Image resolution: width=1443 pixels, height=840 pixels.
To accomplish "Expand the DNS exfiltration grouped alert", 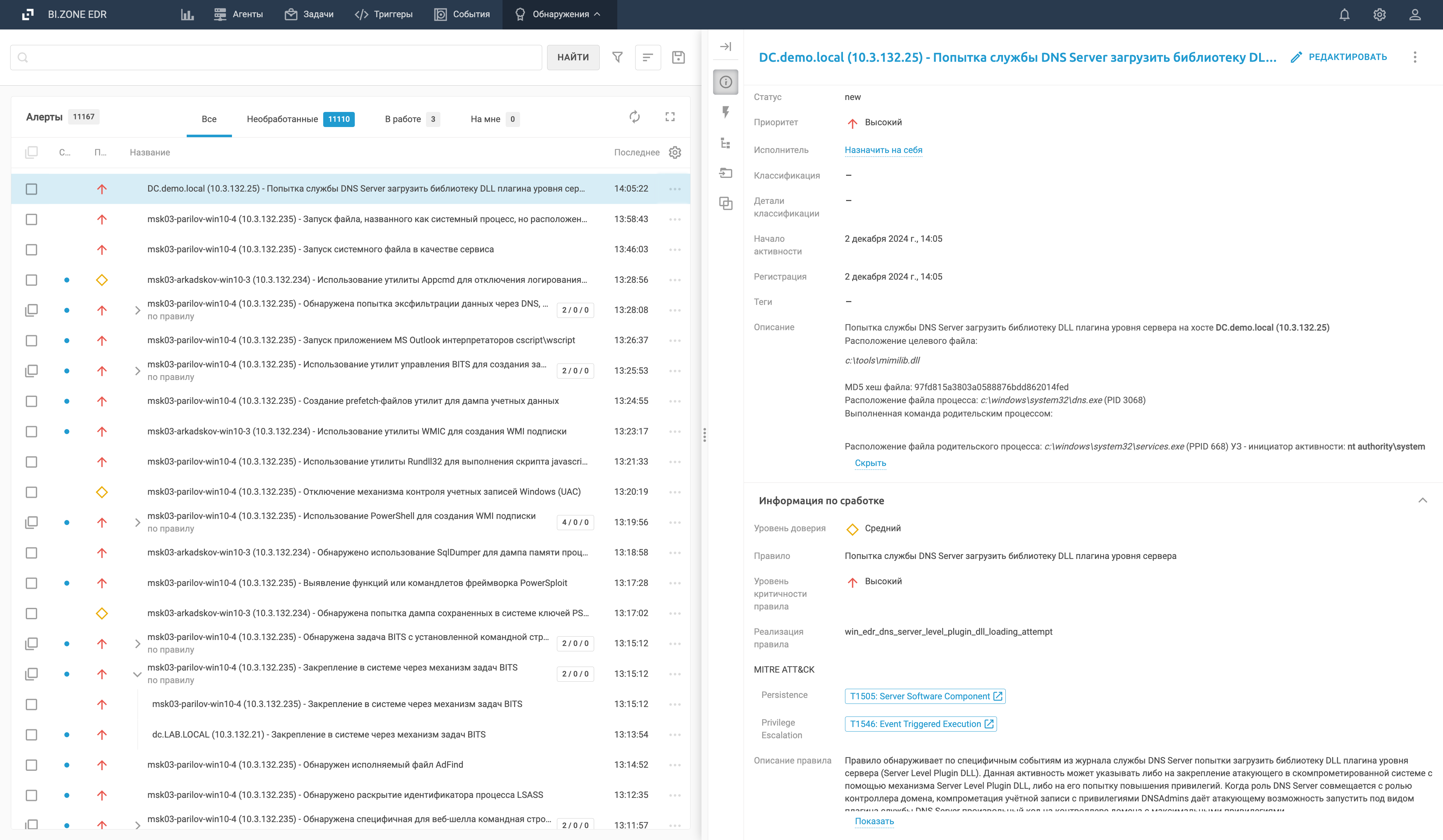I will (x=138, y=310).
